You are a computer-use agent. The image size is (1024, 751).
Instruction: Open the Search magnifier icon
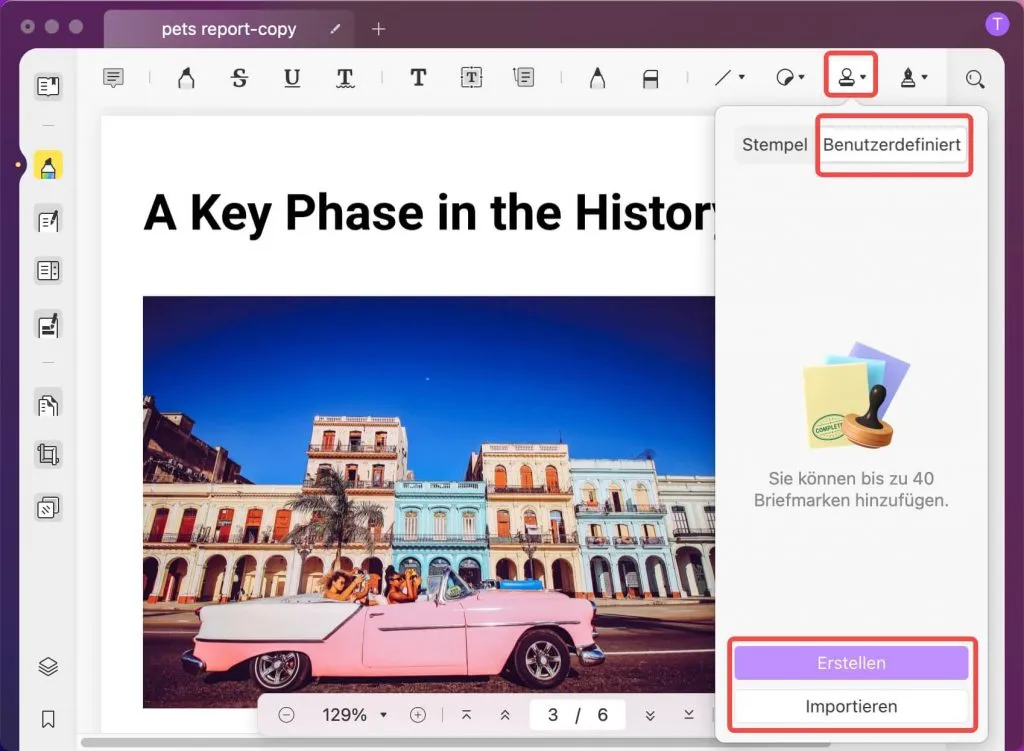[x=975, y=79]
